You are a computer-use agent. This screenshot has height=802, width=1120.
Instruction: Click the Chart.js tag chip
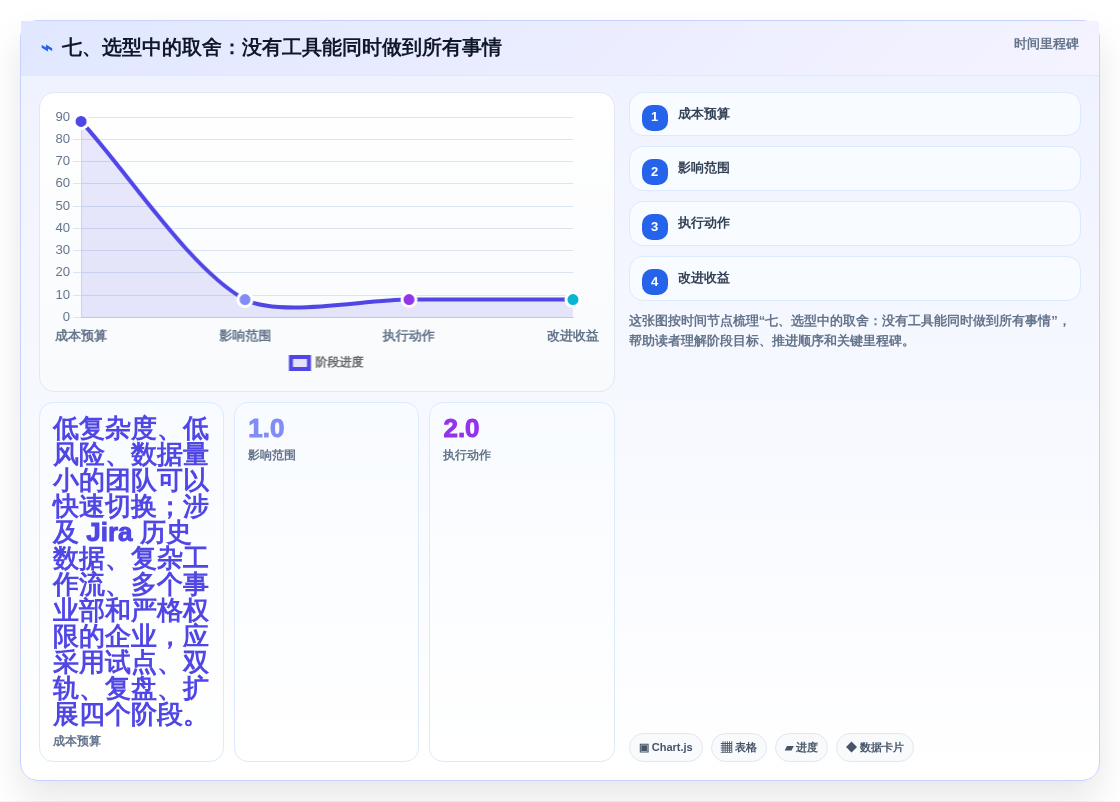666,748
